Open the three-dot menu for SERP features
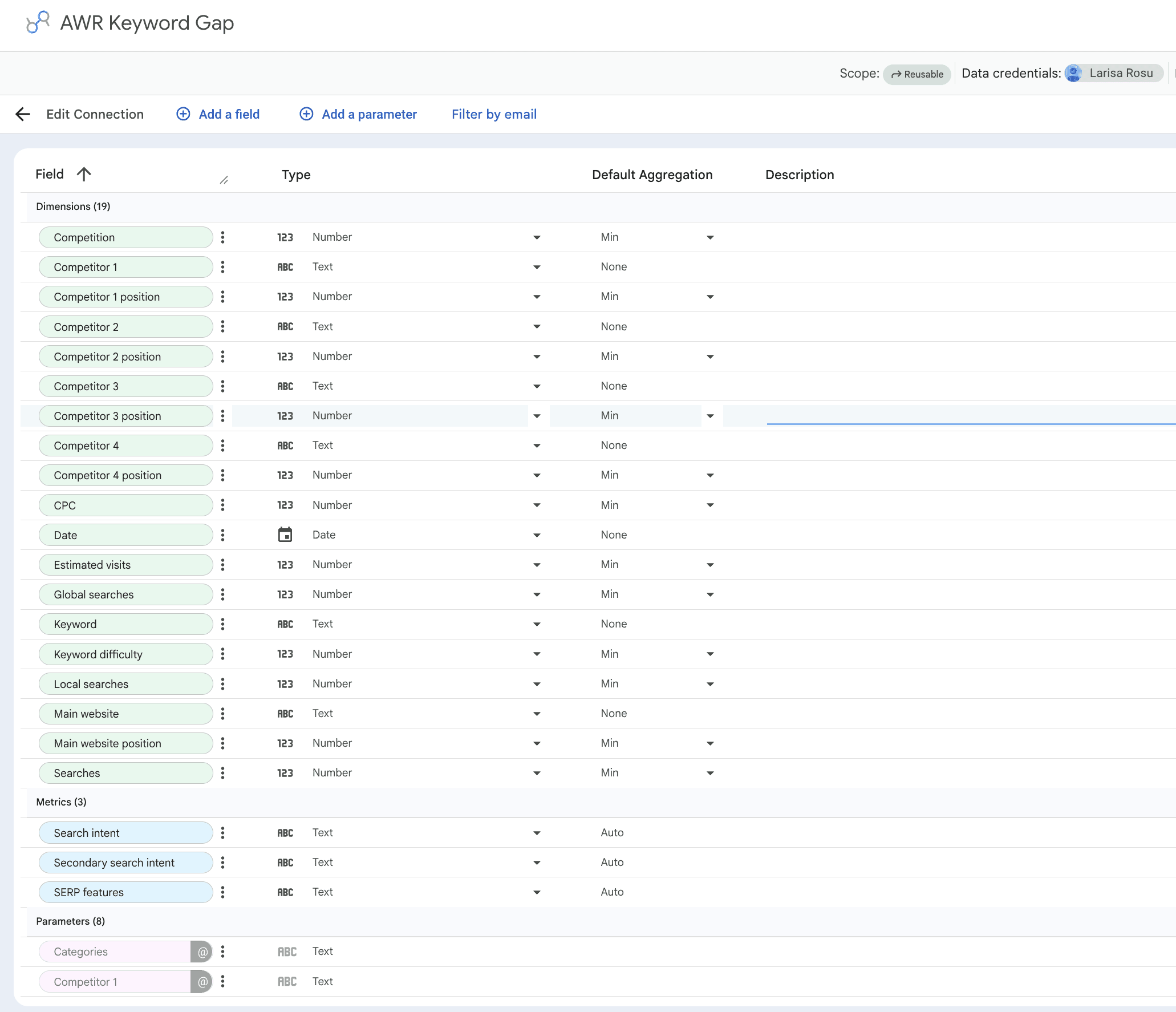The height and width of the screenshot is (1012, 1176). click(x=222, y=892)
